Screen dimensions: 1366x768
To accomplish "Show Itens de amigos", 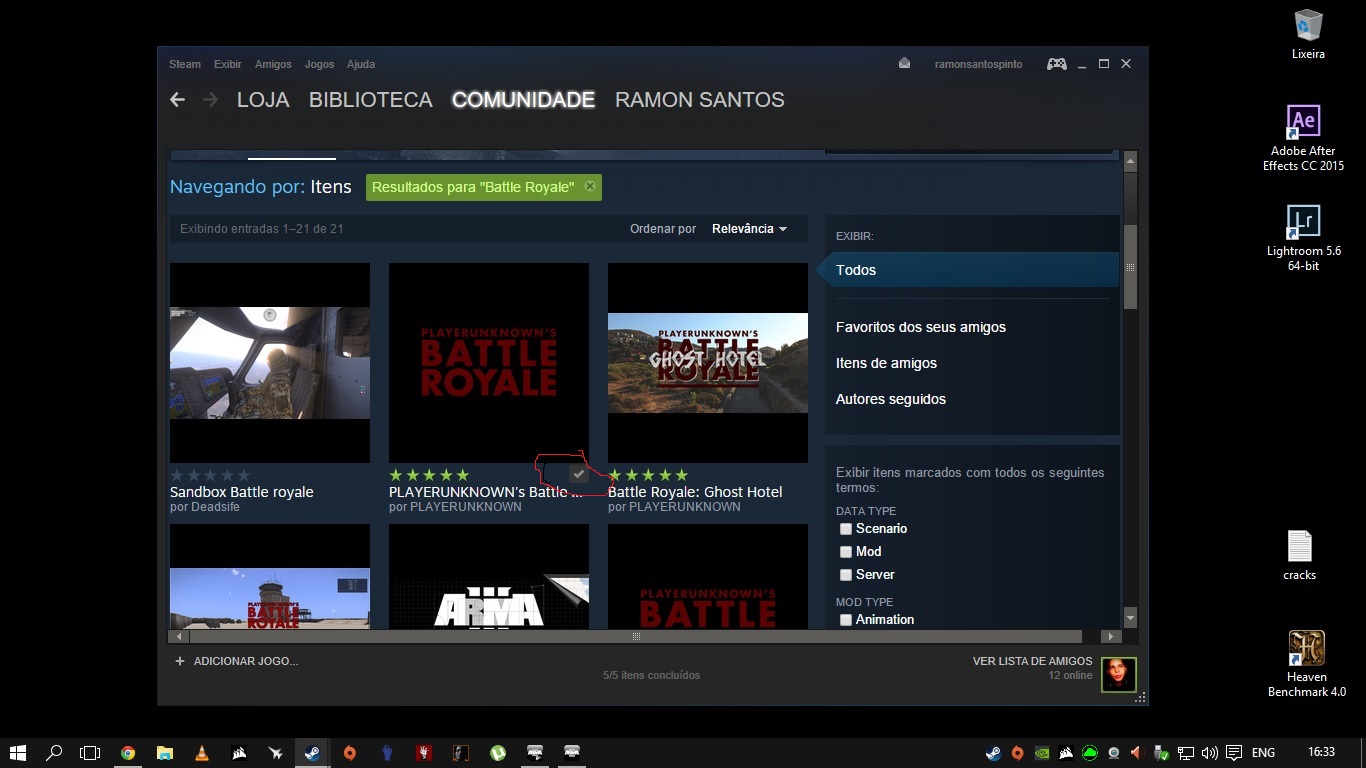I will (x=886, y=363).
